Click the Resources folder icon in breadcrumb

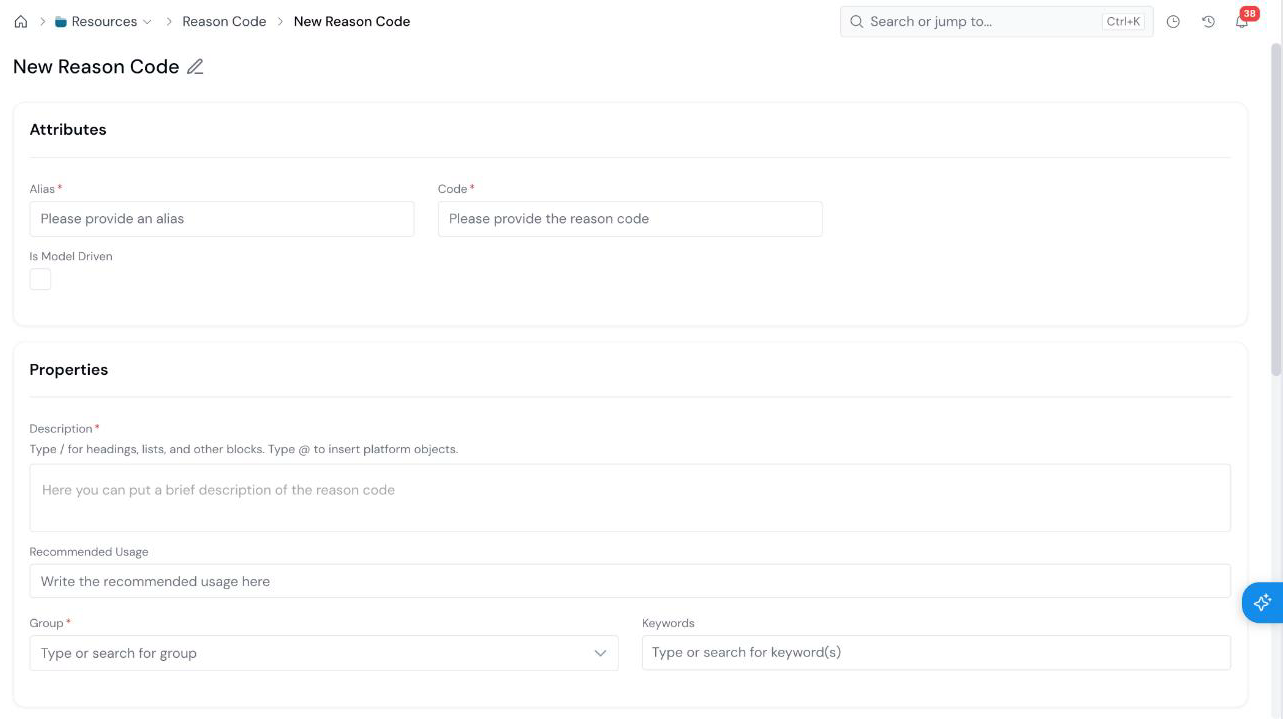[61, 21]
